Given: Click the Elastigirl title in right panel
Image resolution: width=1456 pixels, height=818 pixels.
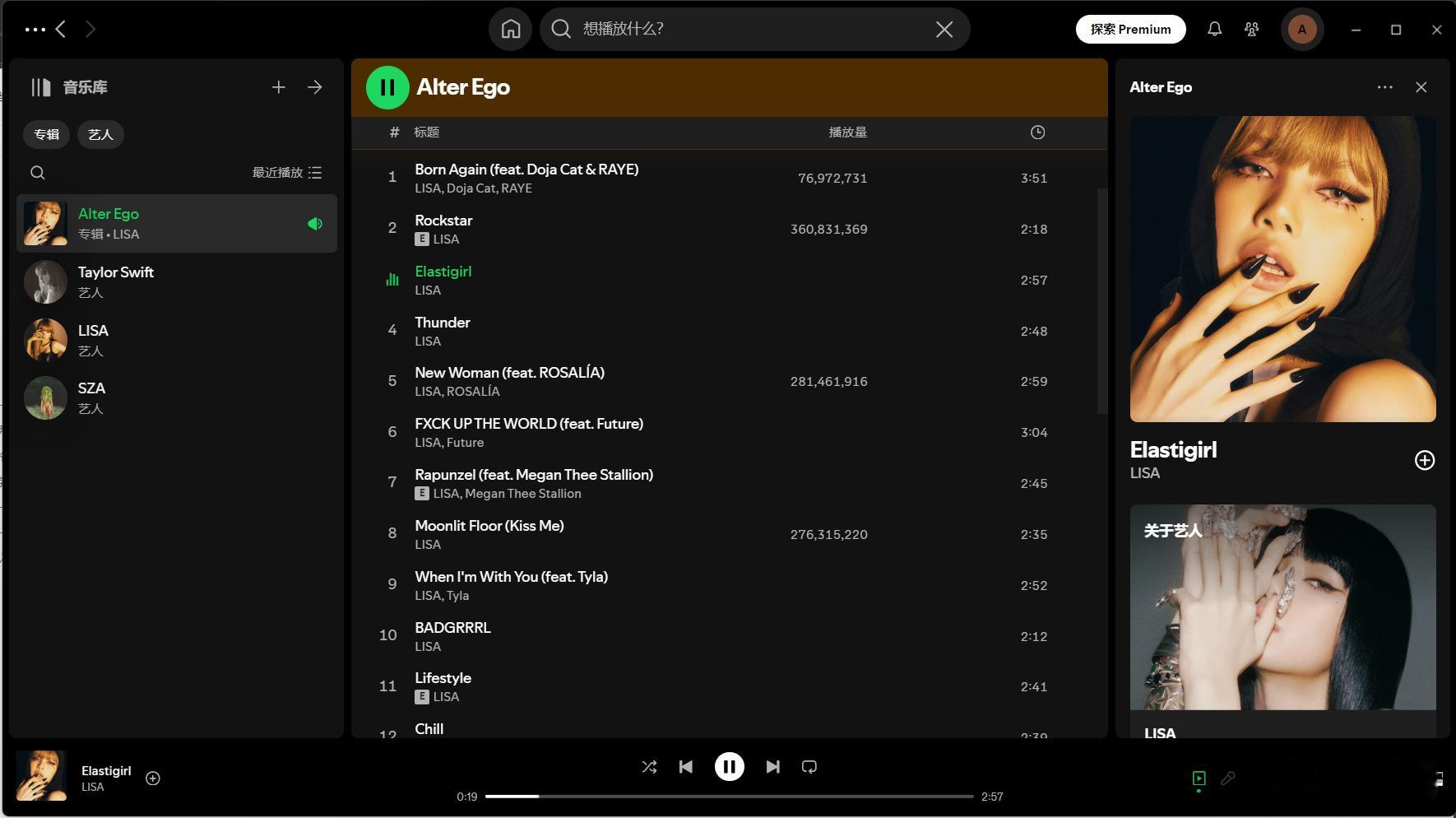Looking at the screenshot, I should pyautogui.click(x=1173, y=450).
